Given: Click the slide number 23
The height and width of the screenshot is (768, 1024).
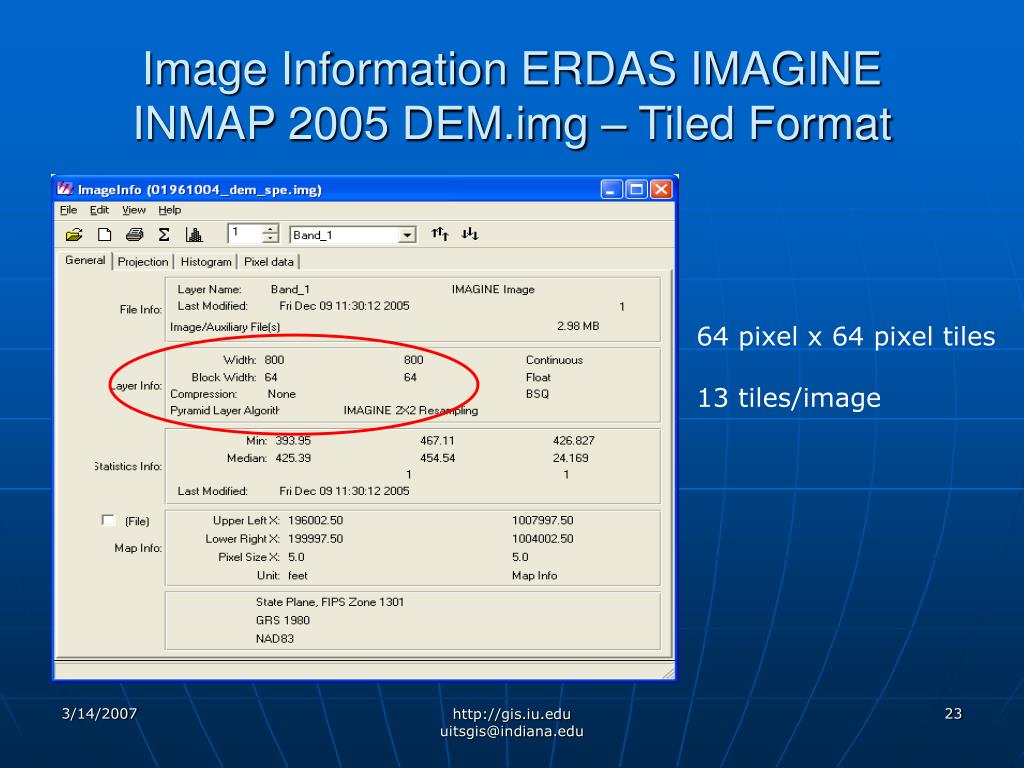Looking at the screenshot, I should point(953,714).
